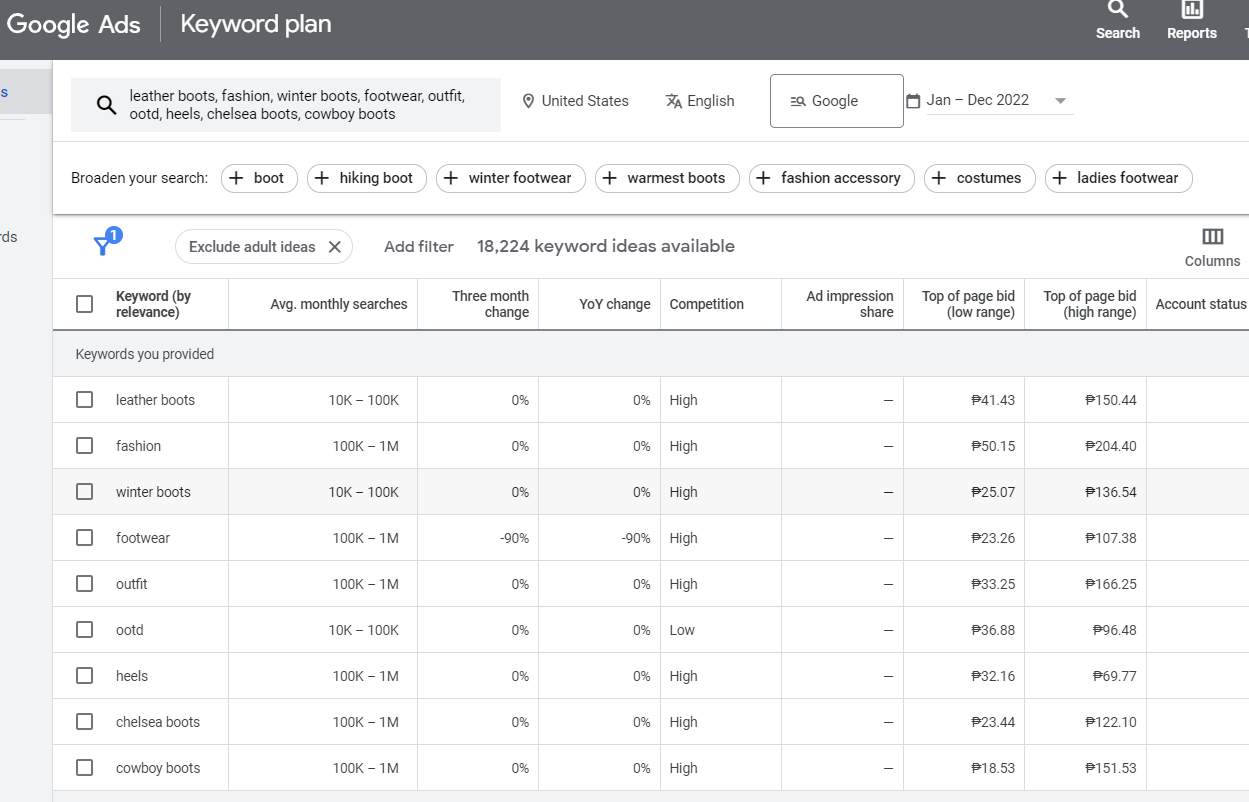Image resolution: width=1249 pixels, height=802 pixels.
Task: Click the magnifier icon in keyword box
Action: [106, 105]
